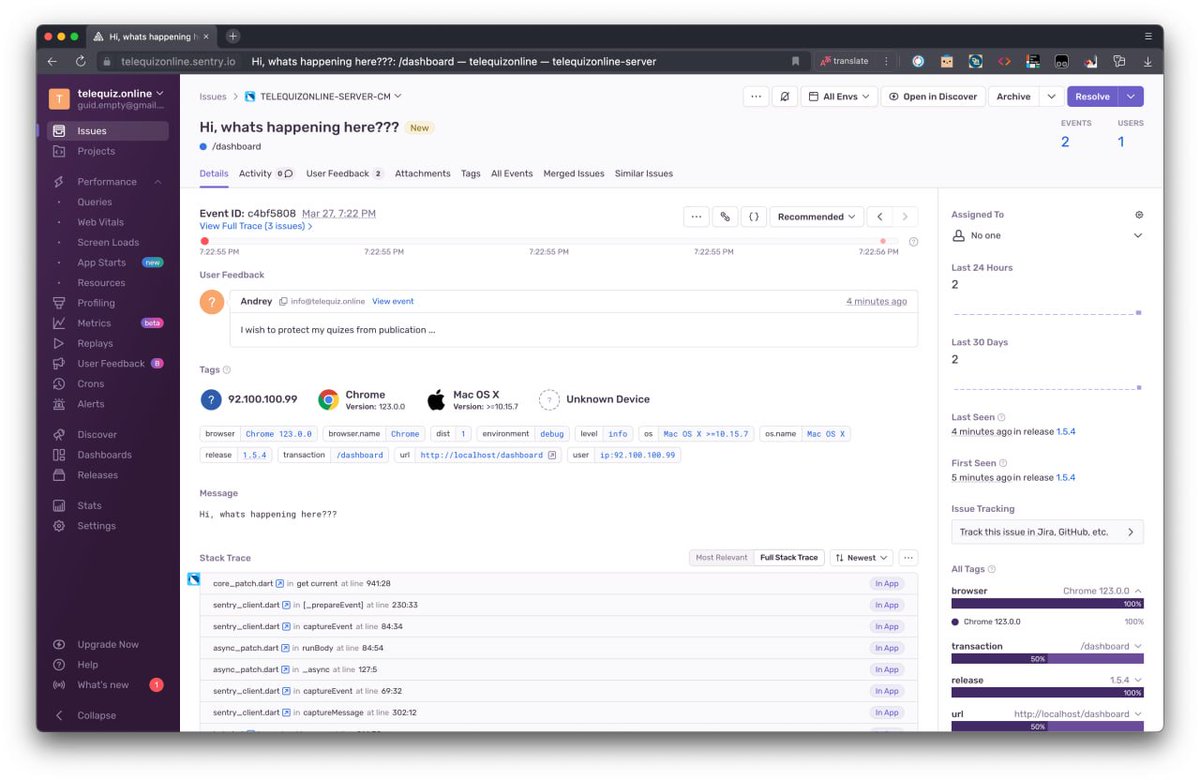Open the Recommended event dropdown
The height and width of the screenshot is (780, 1200).
[817, 217]
